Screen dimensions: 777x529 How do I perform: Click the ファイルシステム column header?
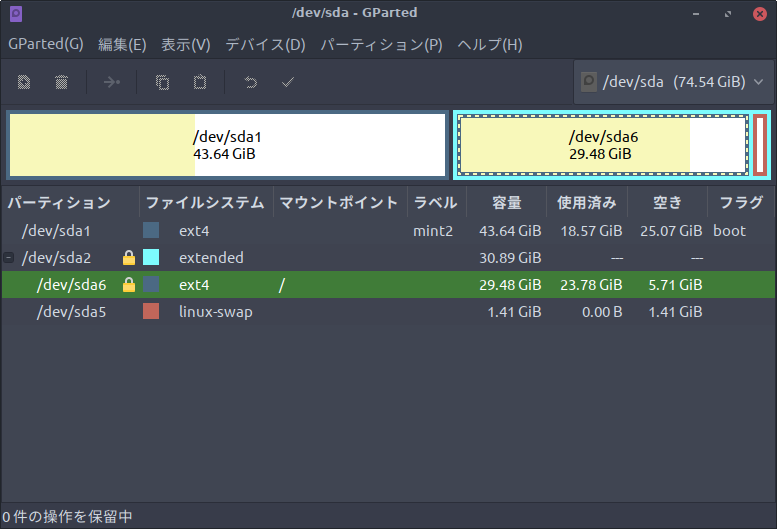point(206,202)
